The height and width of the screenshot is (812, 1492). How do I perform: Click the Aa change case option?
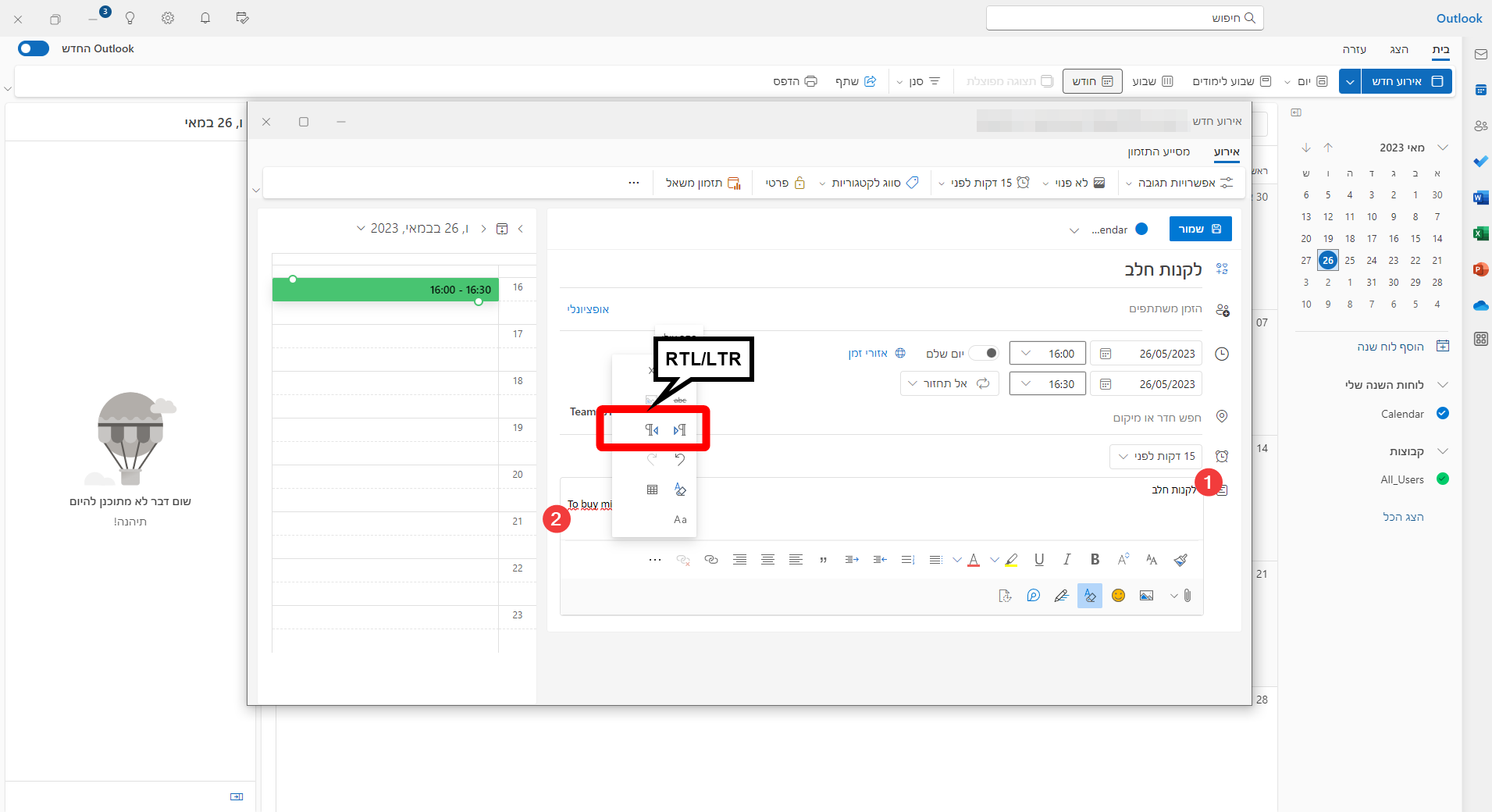(x=680, y=519)
